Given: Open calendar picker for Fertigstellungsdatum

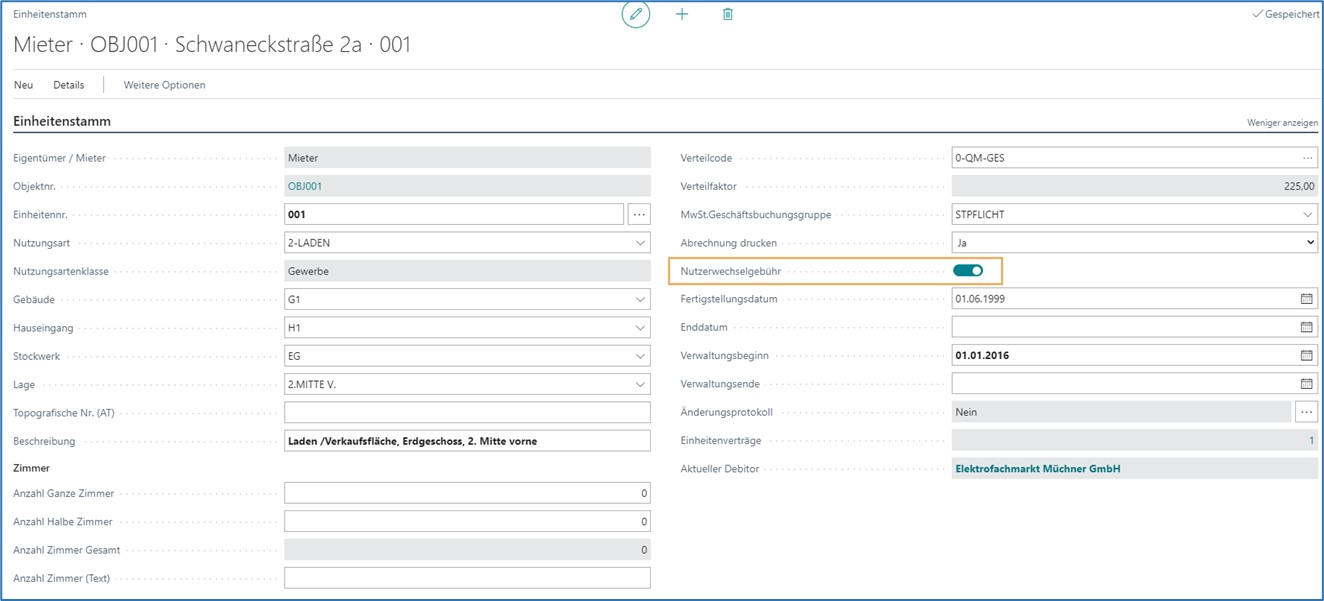Looking at the screenshot, I should pyautogui.click(x=1306, y=299).
